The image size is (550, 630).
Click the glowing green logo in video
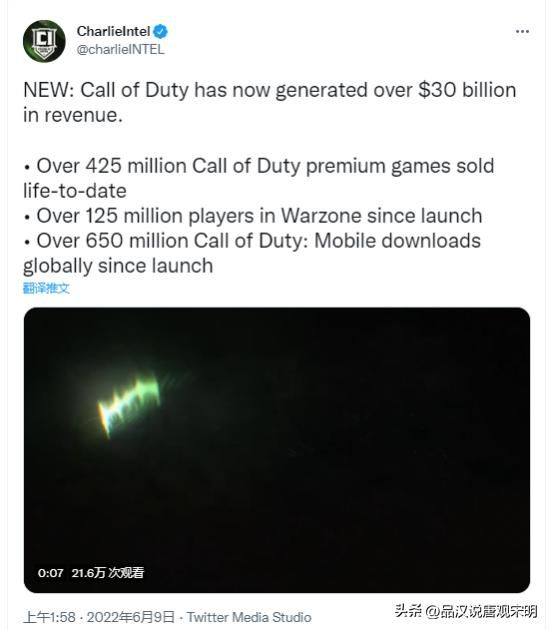[129, 405]
